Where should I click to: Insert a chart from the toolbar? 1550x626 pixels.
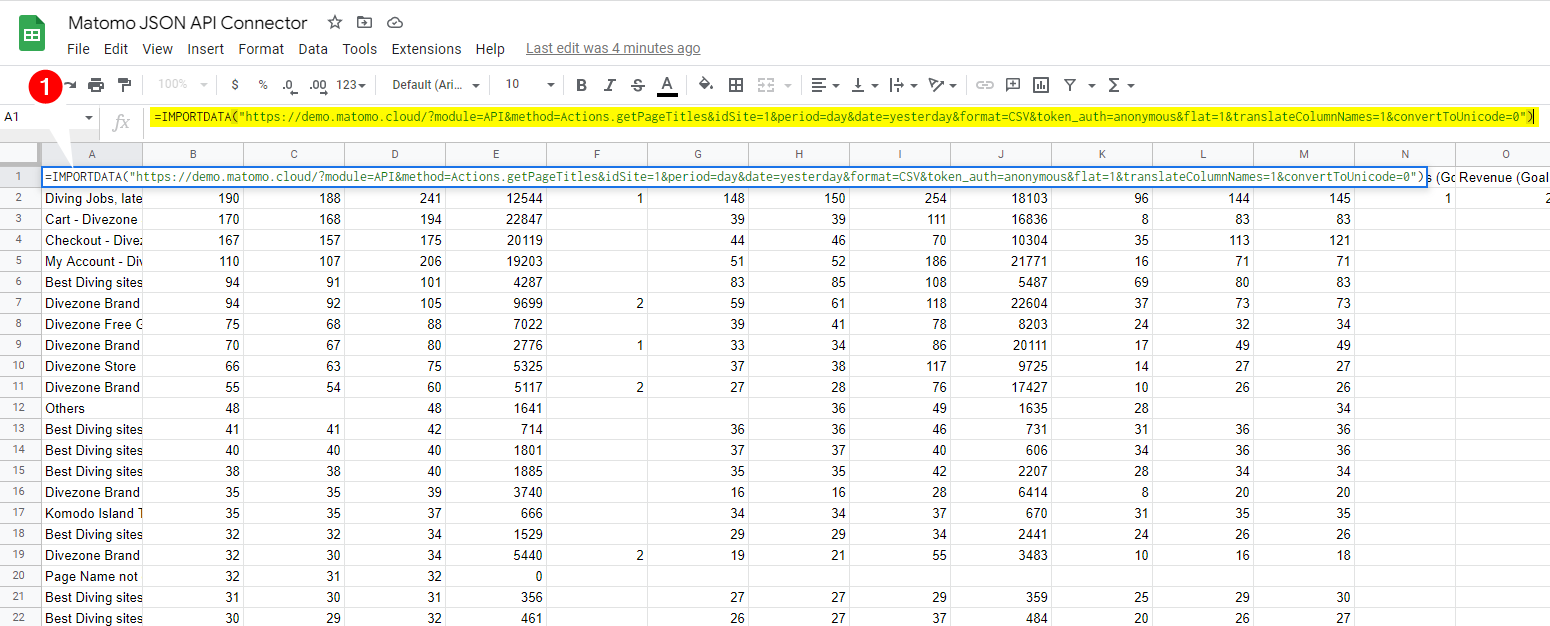pyautogui.click(x=1041, y=85)
